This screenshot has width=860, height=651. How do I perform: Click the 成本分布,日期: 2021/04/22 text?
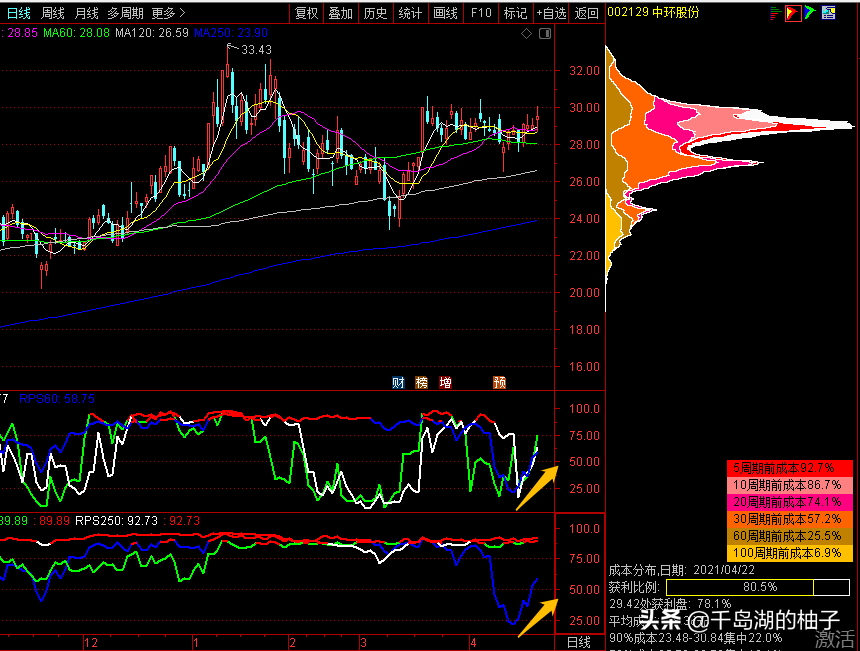pos(681,570)
